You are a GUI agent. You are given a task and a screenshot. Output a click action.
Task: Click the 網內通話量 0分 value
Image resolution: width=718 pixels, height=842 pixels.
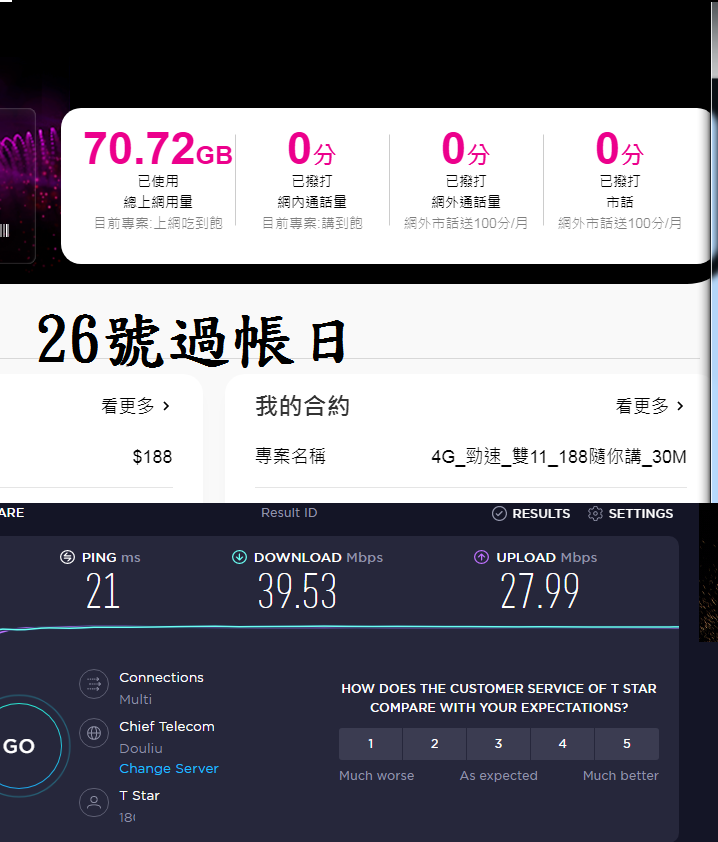[x=311, y=149]
